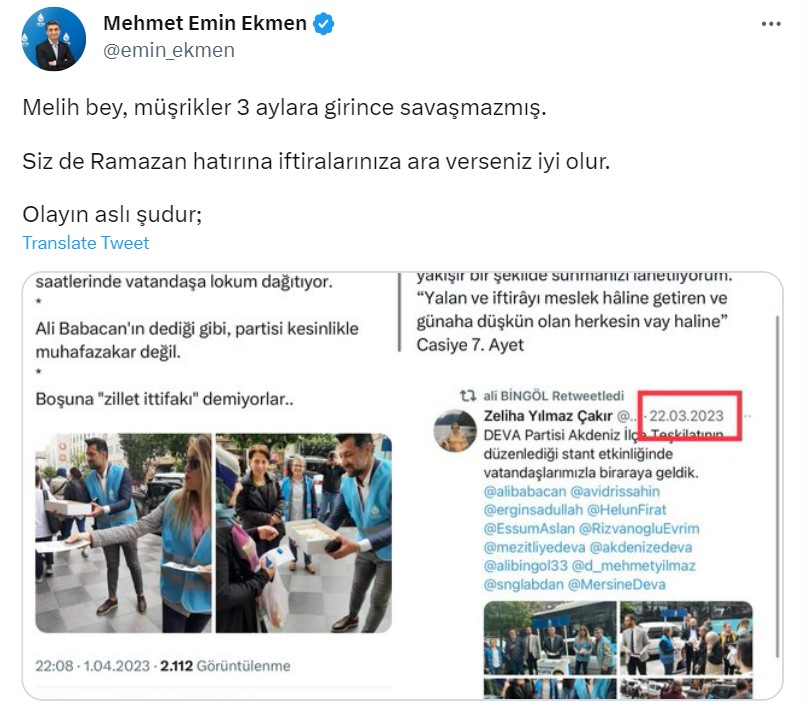Open the street crowd photo thumbnail

(686, 638)
